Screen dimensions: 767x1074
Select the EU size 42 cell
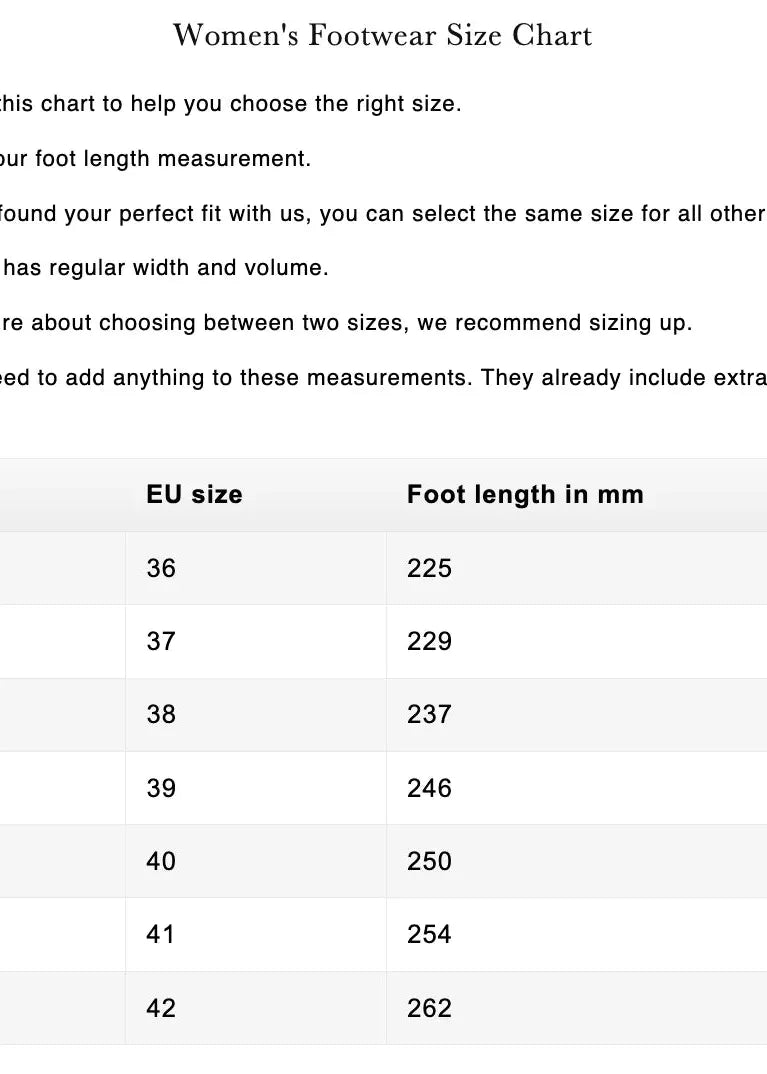pos(161,1008)
